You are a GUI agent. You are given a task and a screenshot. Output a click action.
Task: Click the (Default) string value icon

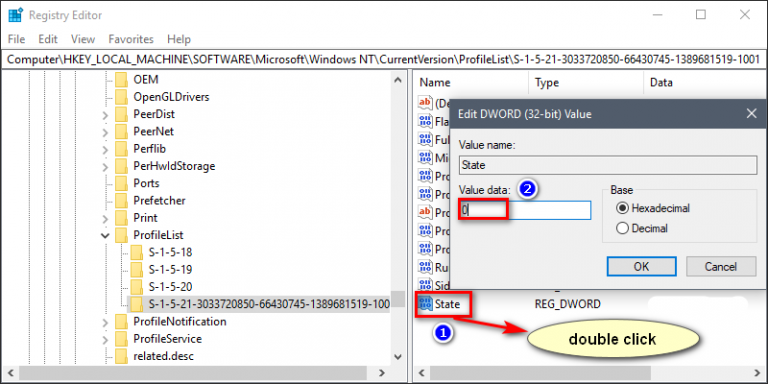[x=425, y=103]
